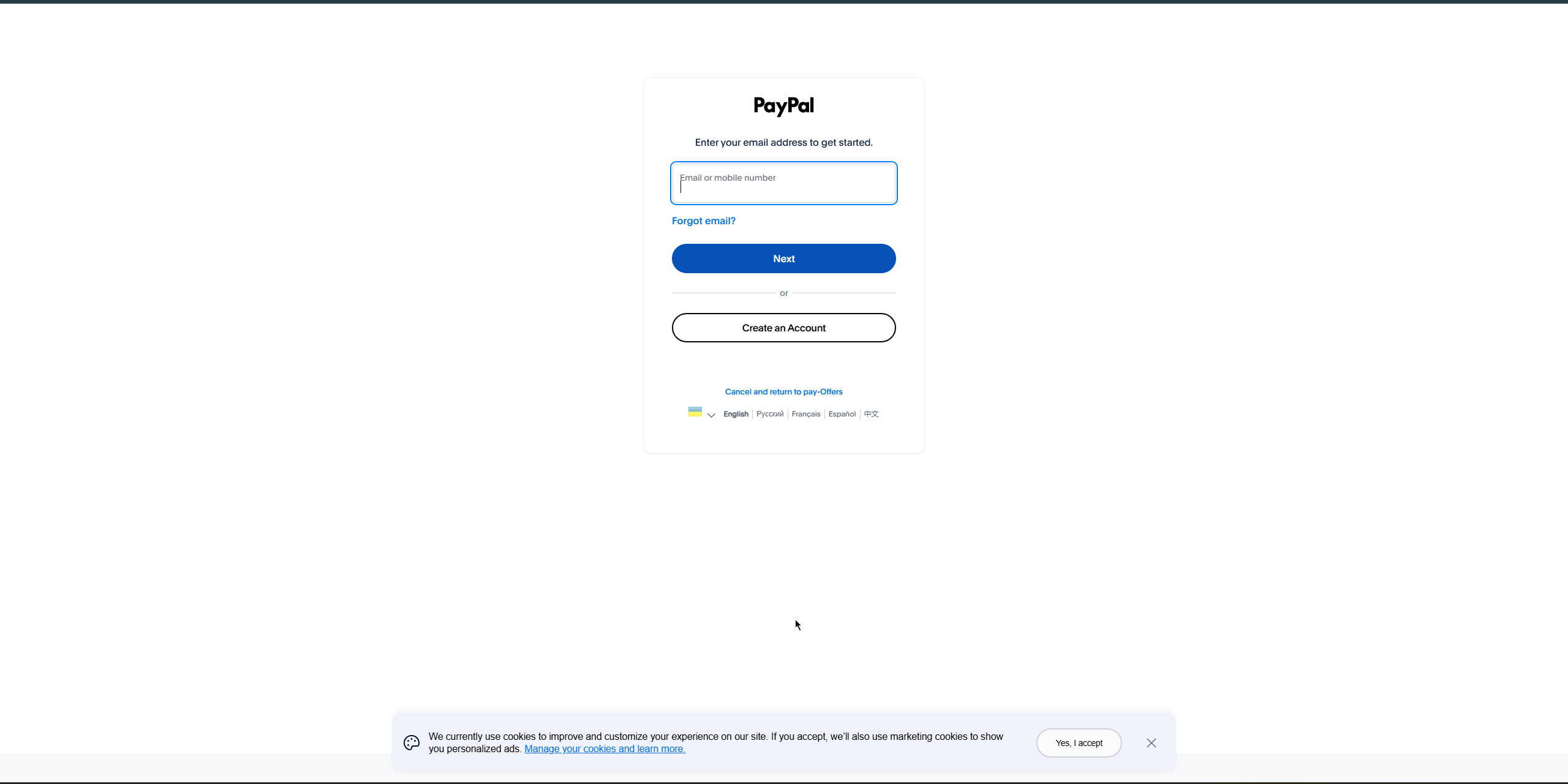Image resolution: width=1568 pixels, height=784 pixels.
Task: Click the PayPal logo
Action: point(783,106)
